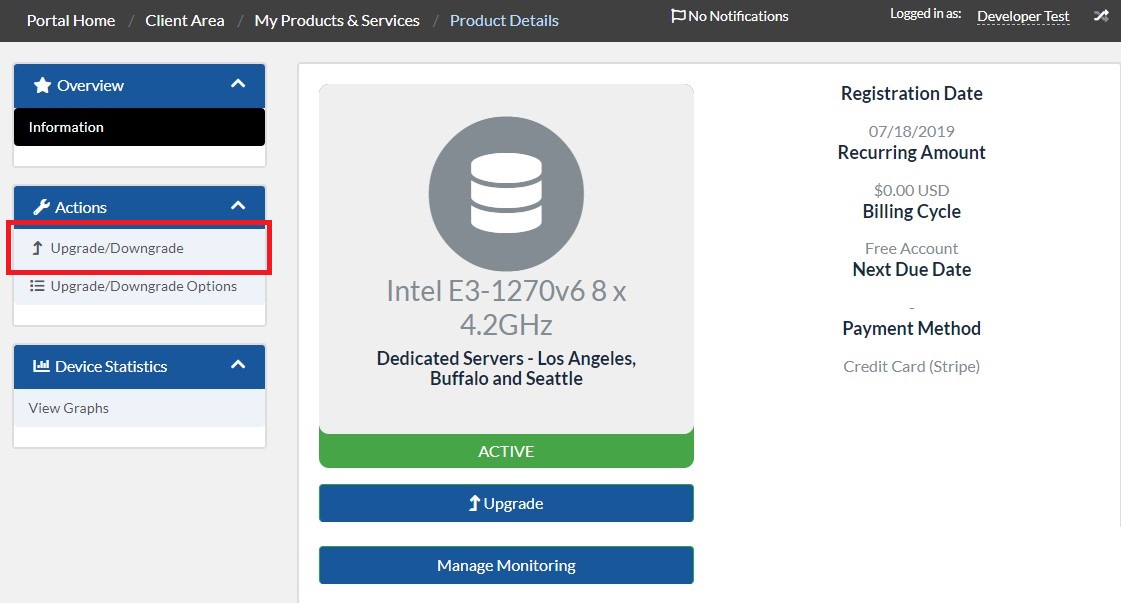The image size is (1121, 603).
Task: Open Client Area breadcrumb
Action: (184, 21)
